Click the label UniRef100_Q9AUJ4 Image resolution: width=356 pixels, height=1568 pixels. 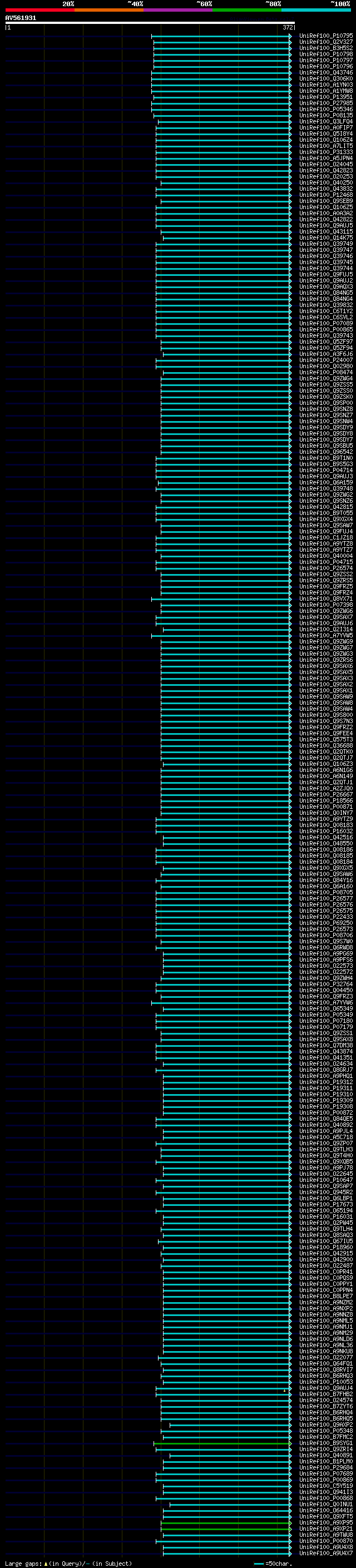pos(325,1388)
